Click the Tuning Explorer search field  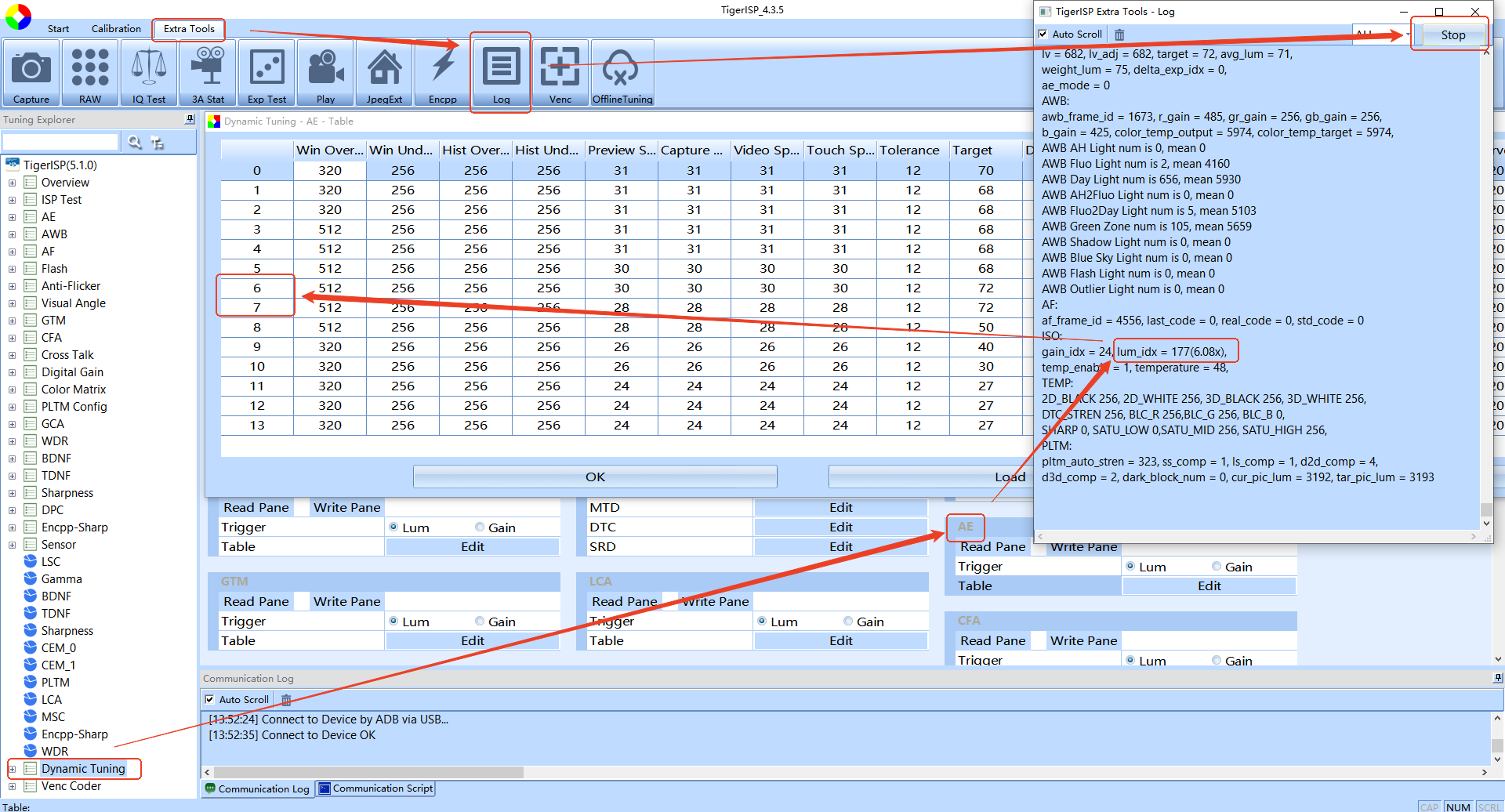tap(60, 142)
